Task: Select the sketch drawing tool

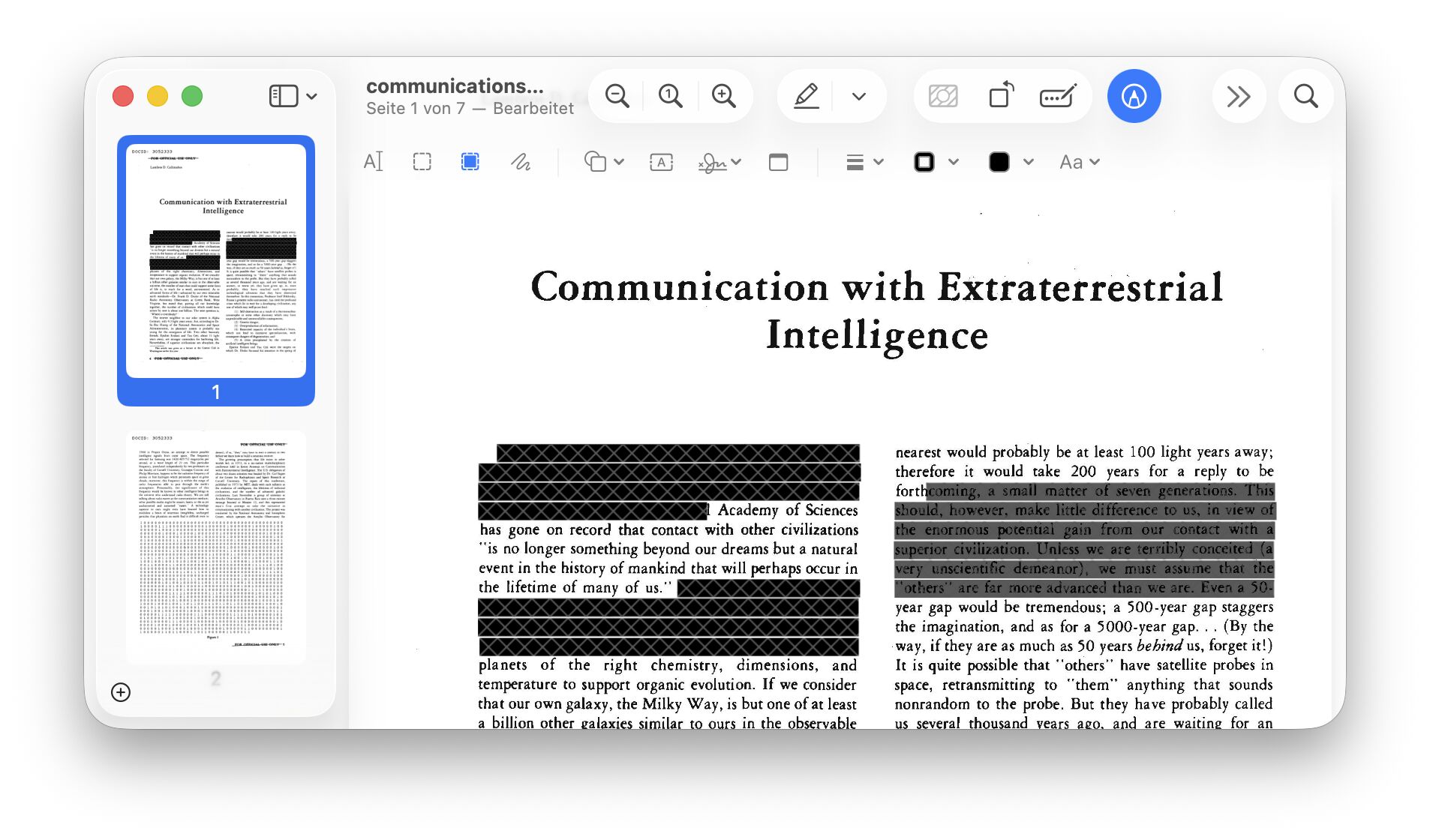Action: (x=521, y=162)
